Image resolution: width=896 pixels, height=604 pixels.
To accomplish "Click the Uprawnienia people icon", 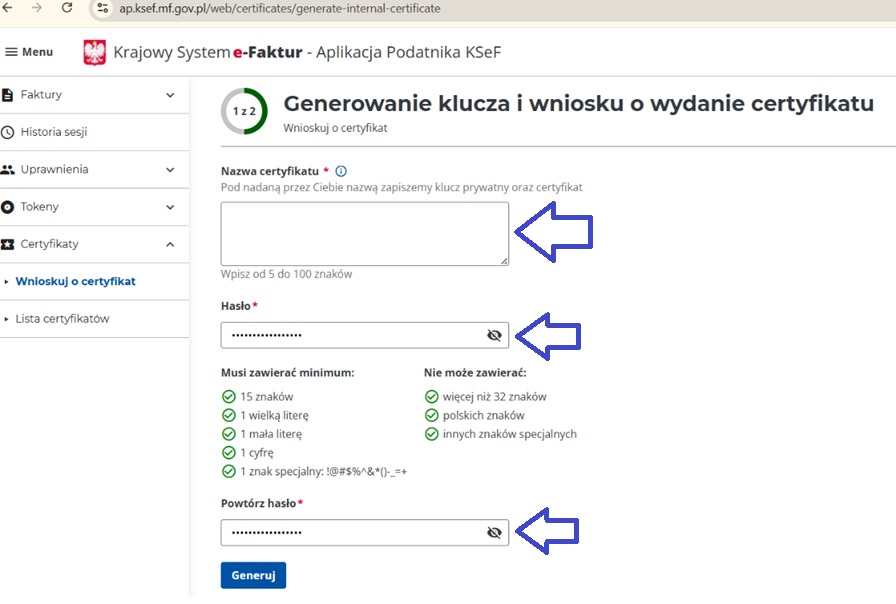I will [8, 170].
